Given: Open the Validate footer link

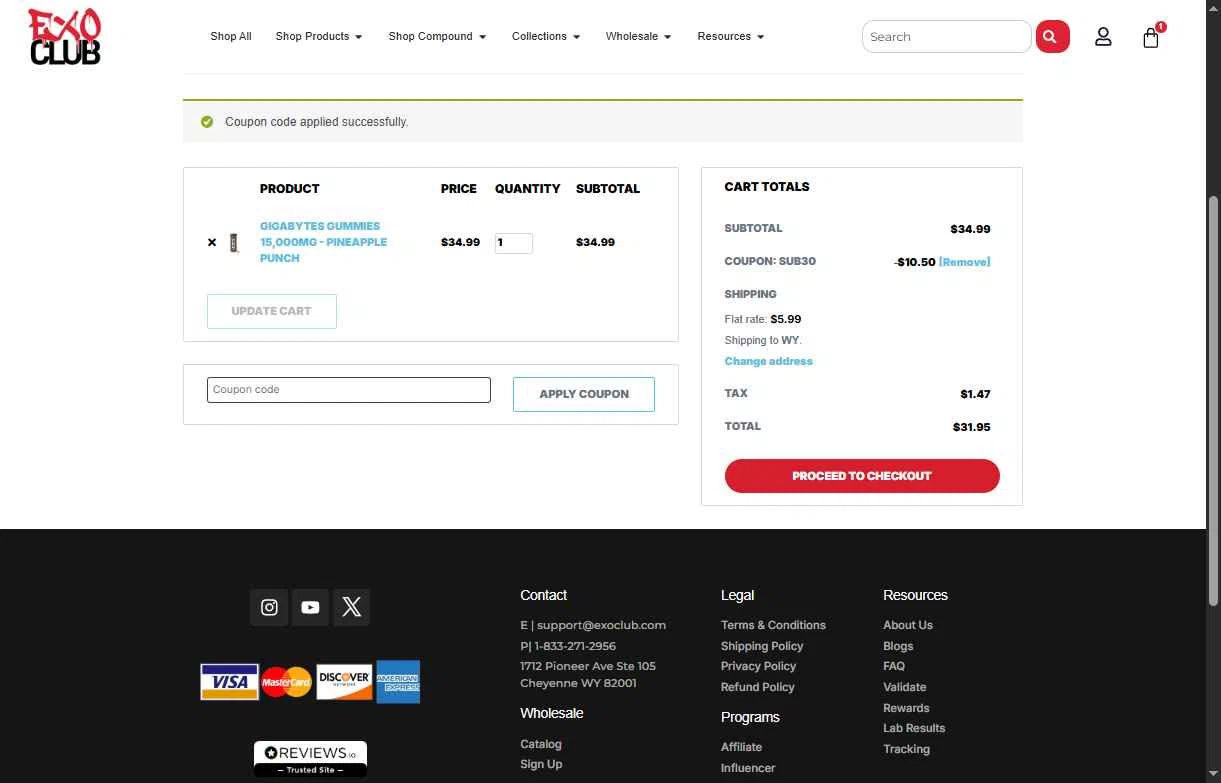Looking at the screenshot, I should (905, 687).
